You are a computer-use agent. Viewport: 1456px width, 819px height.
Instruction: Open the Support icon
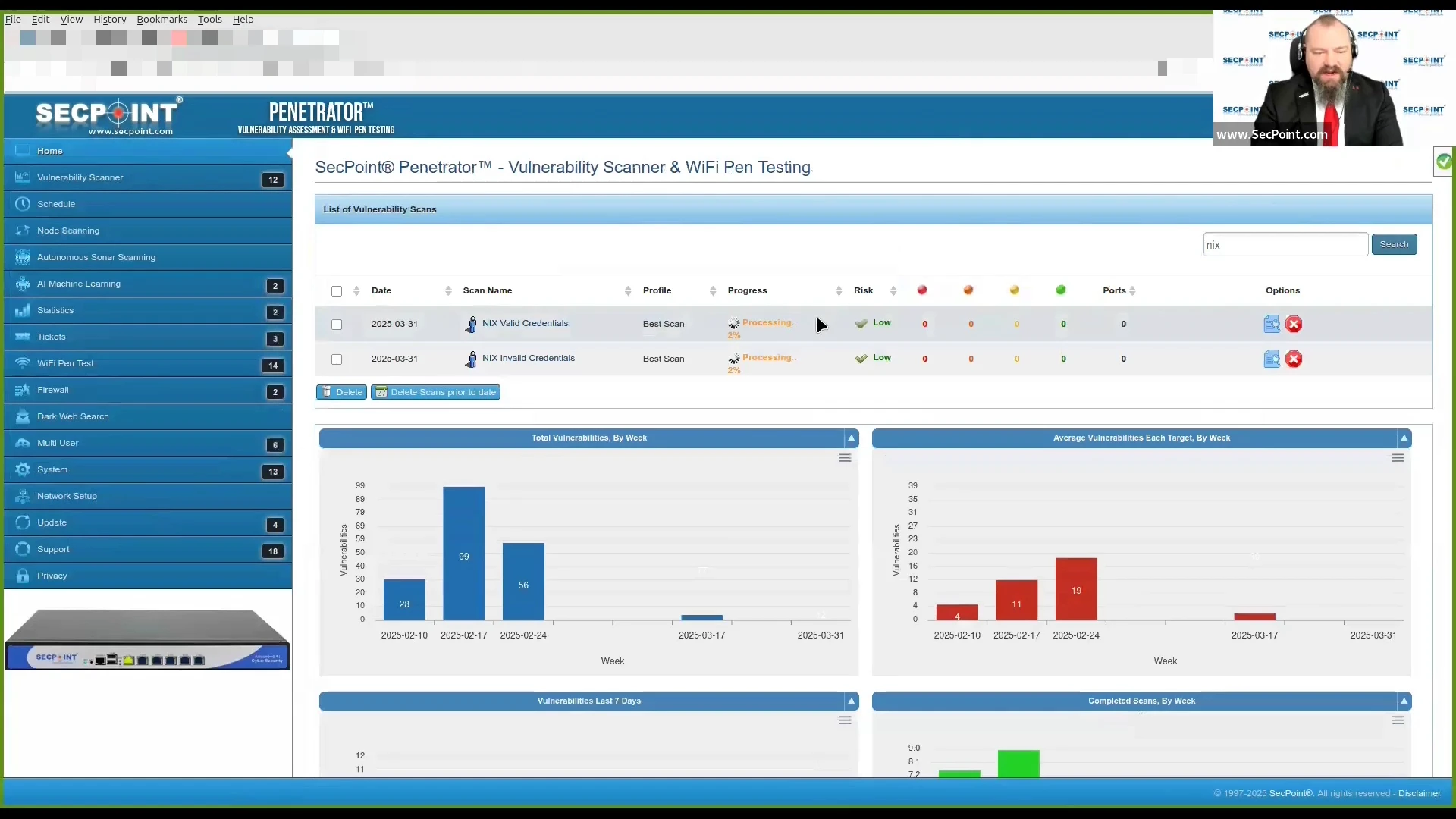click(x=23, y=549)
